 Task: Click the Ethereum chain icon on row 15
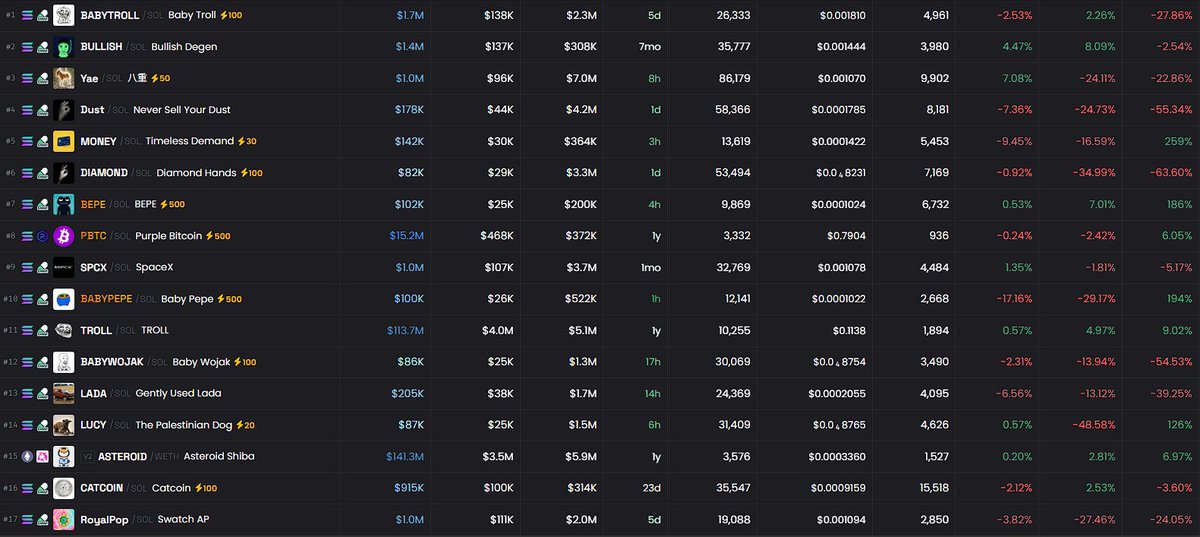[28, 456]
